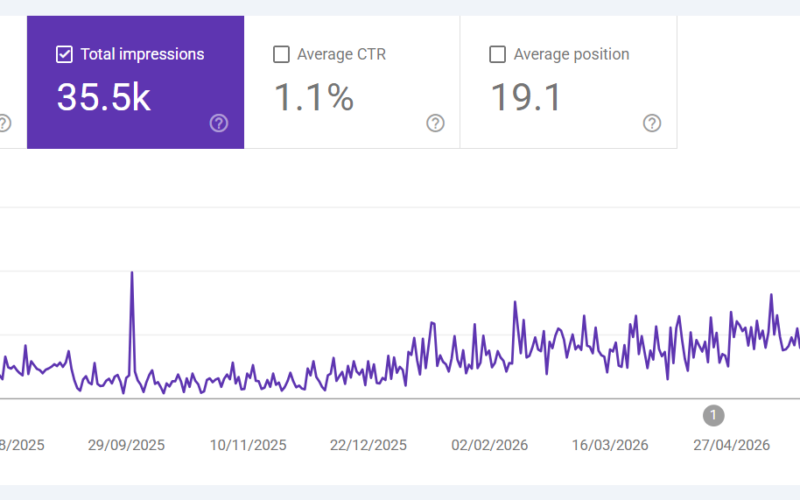
Task: Click the 10/11/2025 axis date label
Action: coord(248,445)
